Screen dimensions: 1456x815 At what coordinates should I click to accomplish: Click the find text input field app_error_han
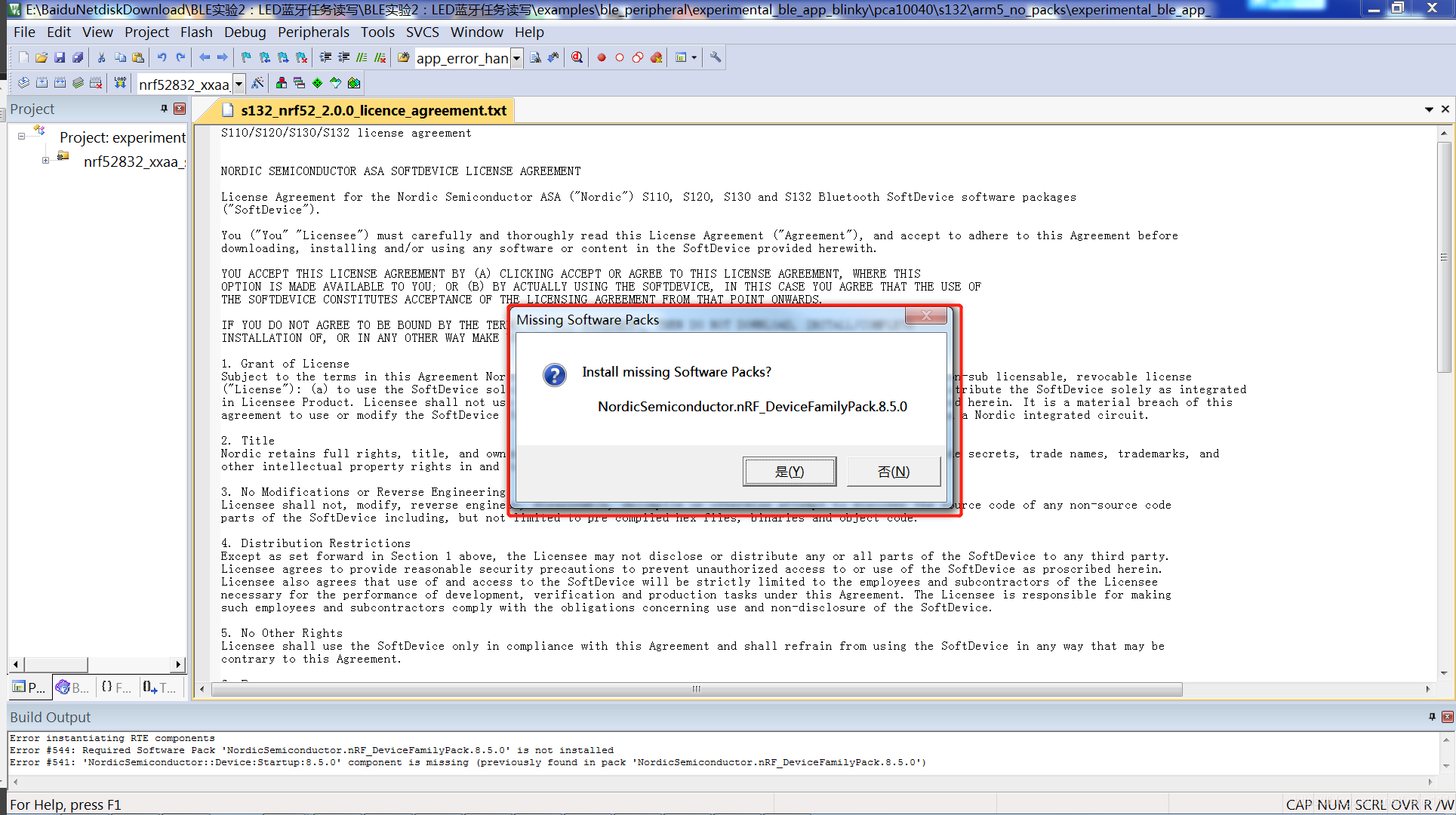click(x=463, y=58)
